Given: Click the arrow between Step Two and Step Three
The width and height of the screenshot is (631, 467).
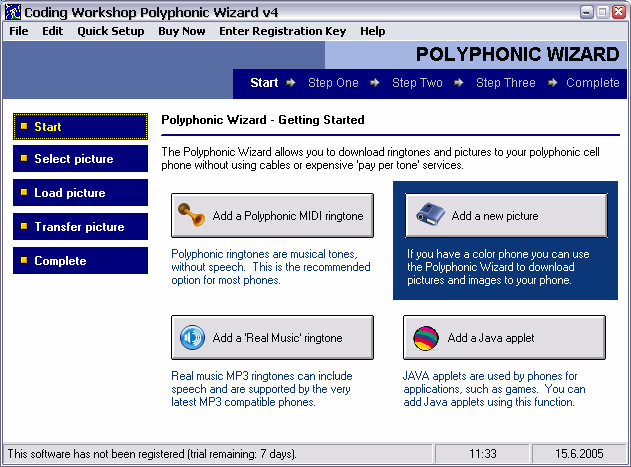Looking at the screenshot, I should point(459,83).
